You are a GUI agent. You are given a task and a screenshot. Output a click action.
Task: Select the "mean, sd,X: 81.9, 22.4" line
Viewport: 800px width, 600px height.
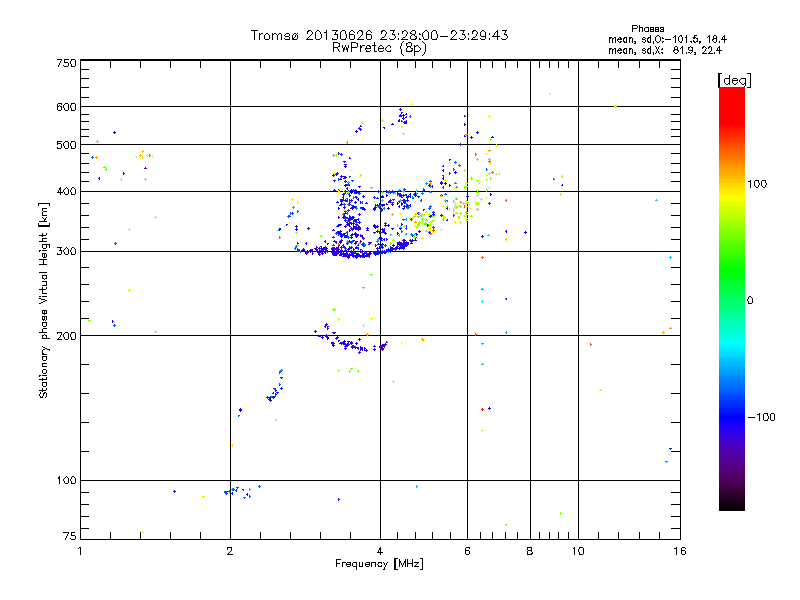[665, 50]
